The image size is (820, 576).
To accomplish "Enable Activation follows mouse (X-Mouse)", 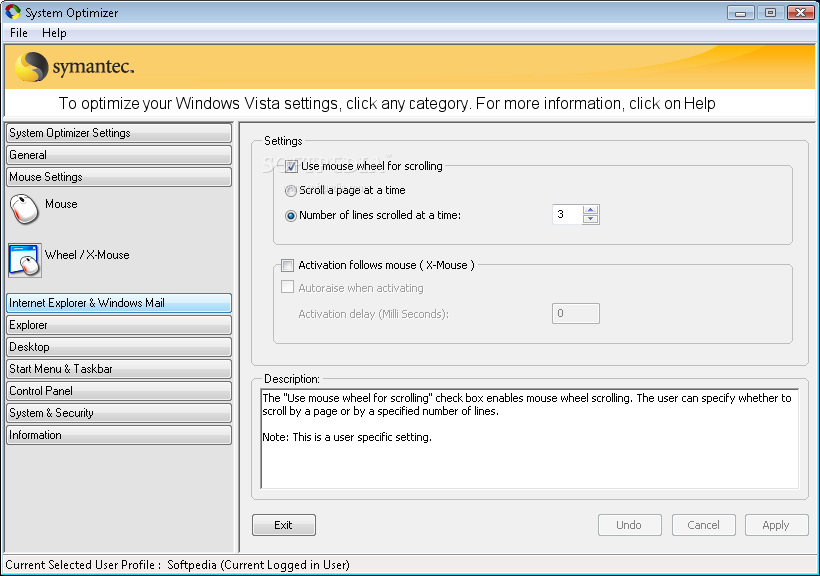I will (x=287, y=265).
